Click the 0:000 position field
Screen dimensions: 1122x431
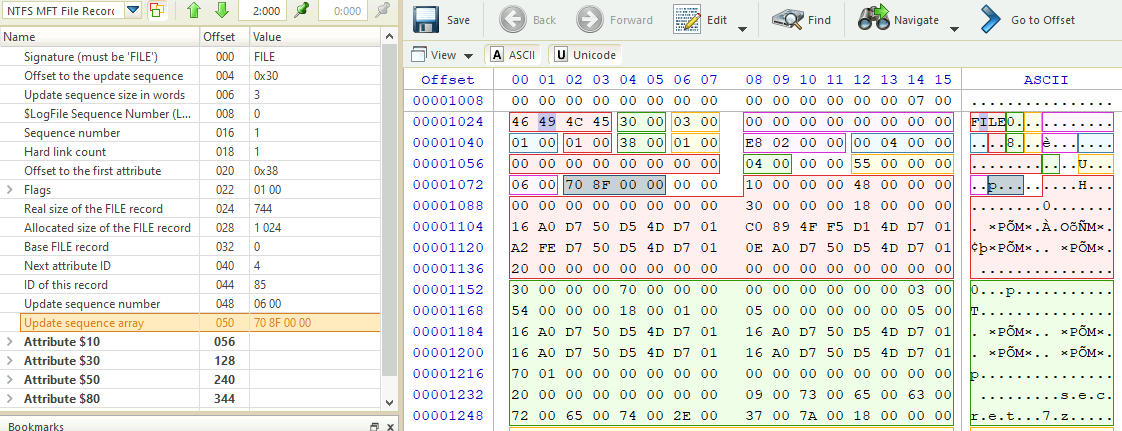point(343,11)
